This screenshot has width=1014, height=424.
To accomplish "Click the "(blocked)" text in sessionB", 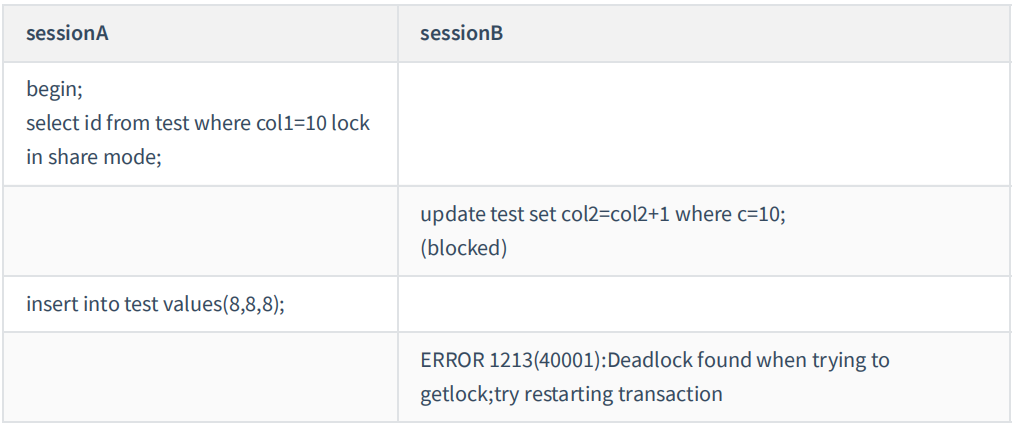I will tap(463, 248).
